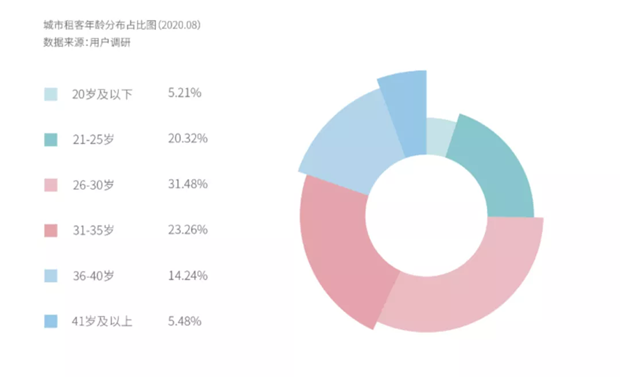Select the 20岁及以下 legend label
The image size is (620, 377).
[x=102, y=94]
